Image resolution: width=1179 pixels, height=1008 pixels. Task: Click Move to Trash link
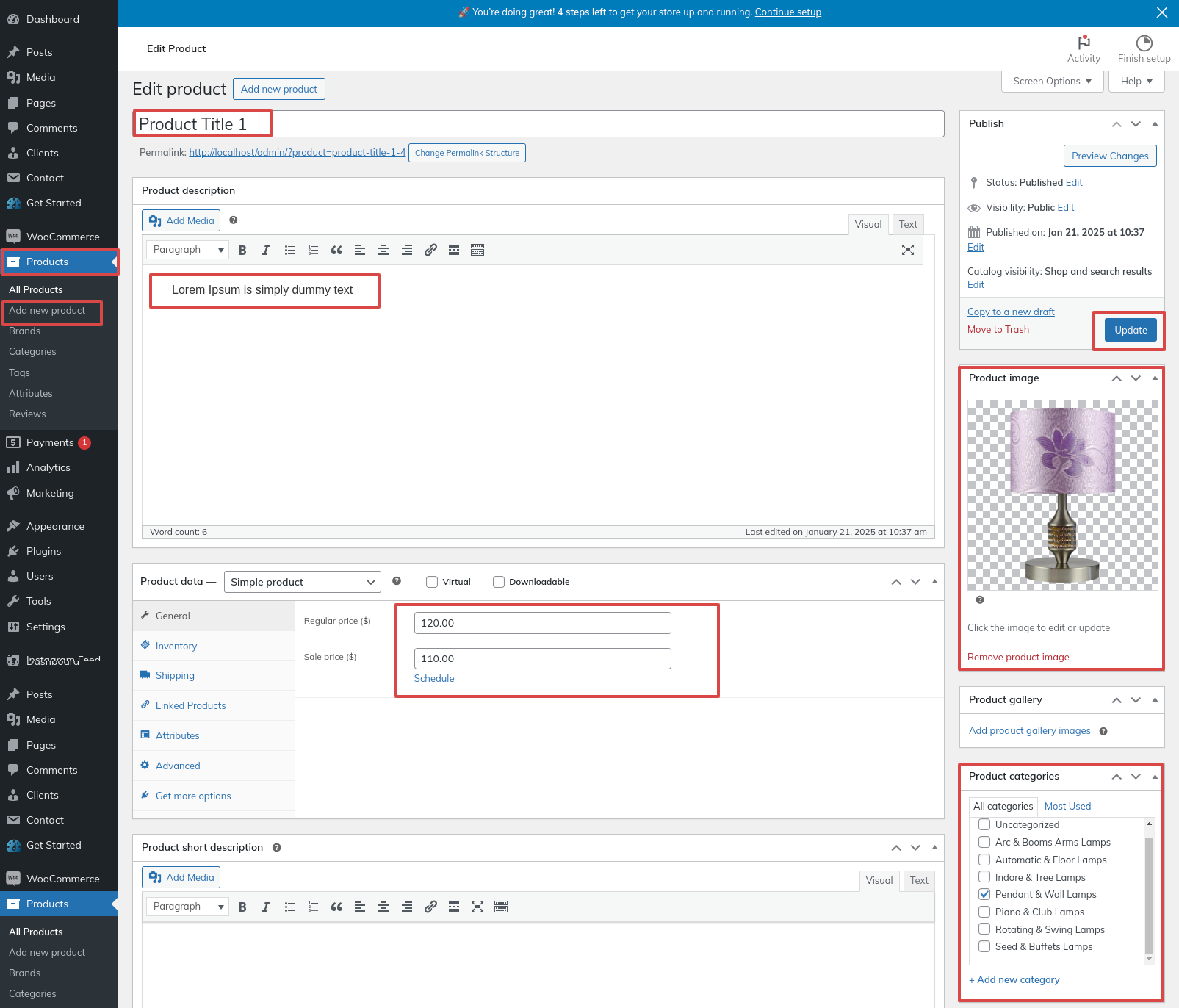pyautogui.click(x=998, y=330)
